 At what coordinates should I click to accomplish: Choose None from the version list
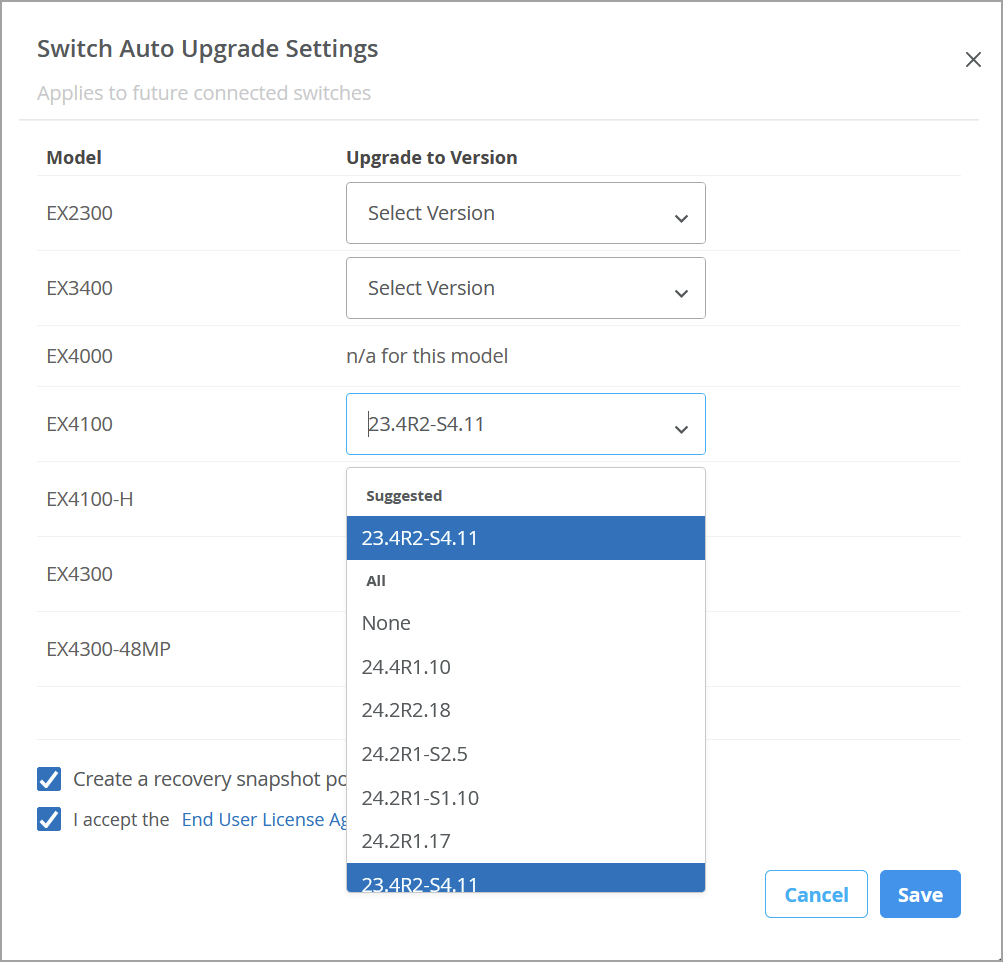tap(525, 623)
